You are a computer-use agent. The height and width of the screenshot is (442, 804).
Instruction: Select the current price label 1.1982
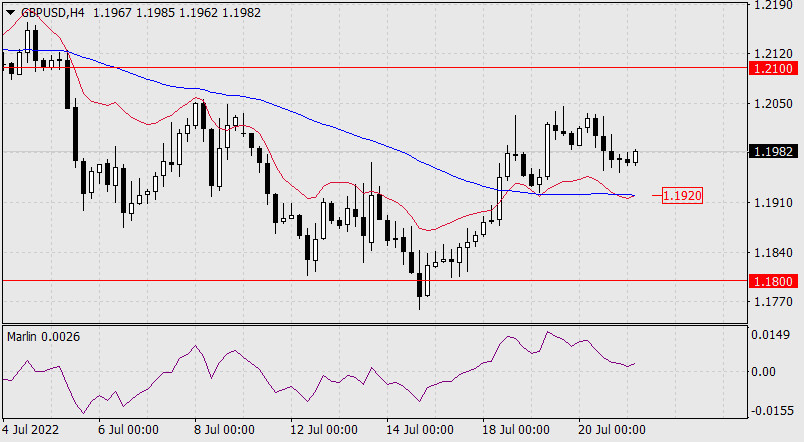tap(773, 151)
